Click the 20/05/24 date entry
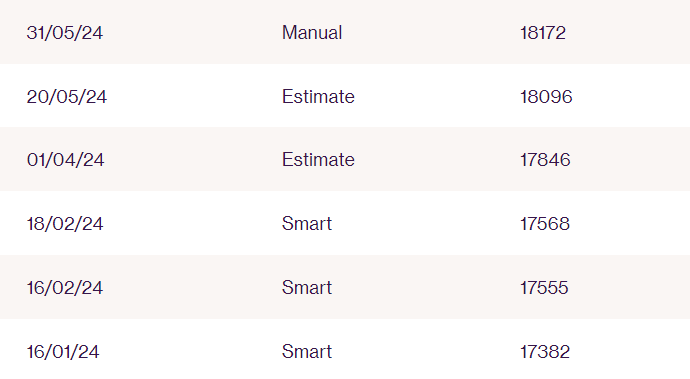The width and height of the screenshot is (690, 379). (x=66, y=96)
